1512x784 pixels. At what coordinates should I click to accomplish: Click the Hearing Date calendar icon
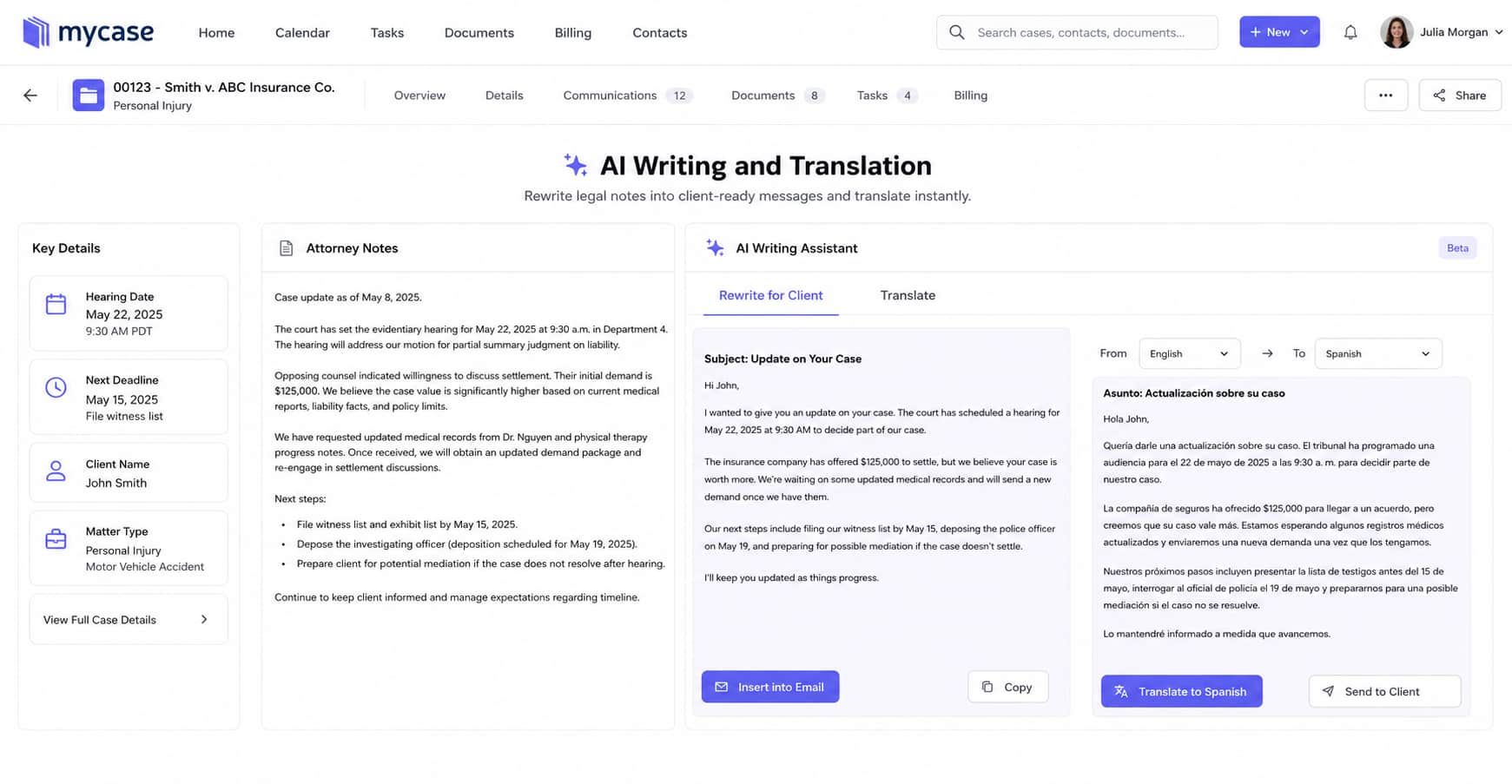tap(56, 304)
